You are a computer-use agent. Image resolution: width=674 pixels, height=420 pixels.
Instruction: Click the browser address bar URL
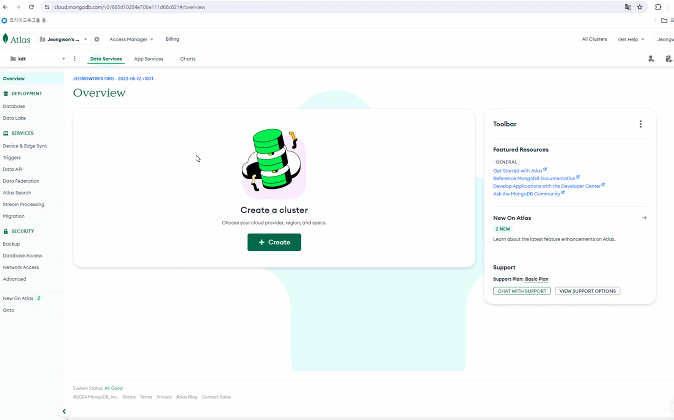tap(129, 7)
